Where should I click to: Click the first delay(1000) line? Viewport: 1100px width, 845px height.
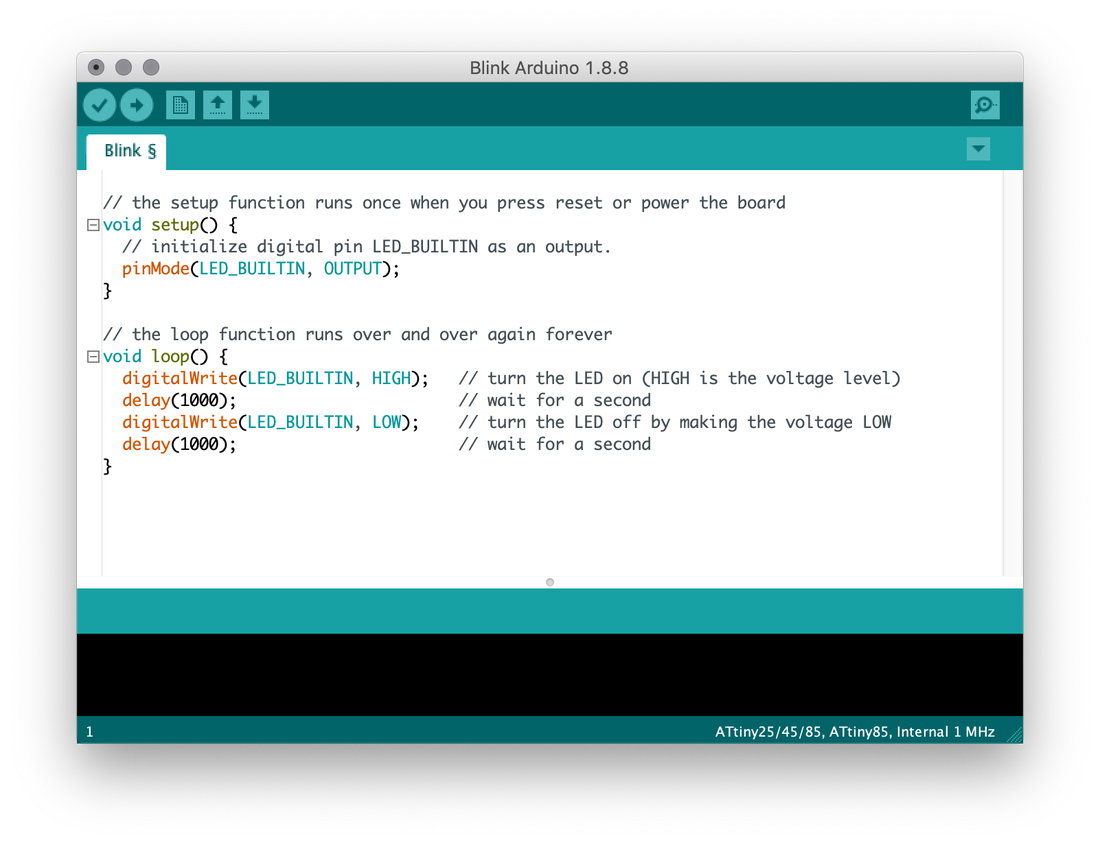[179, 400]
